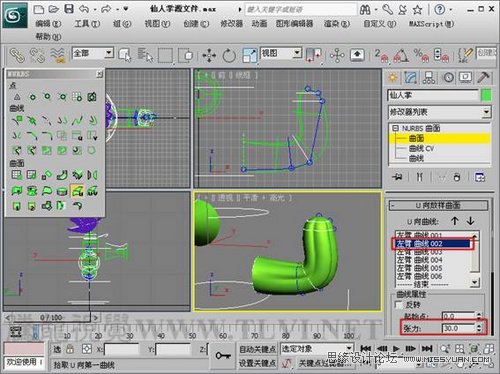Screen dimensions: 500x374
Task: Click the 设置关键点 set key button
Action: (x=257, y=363)
